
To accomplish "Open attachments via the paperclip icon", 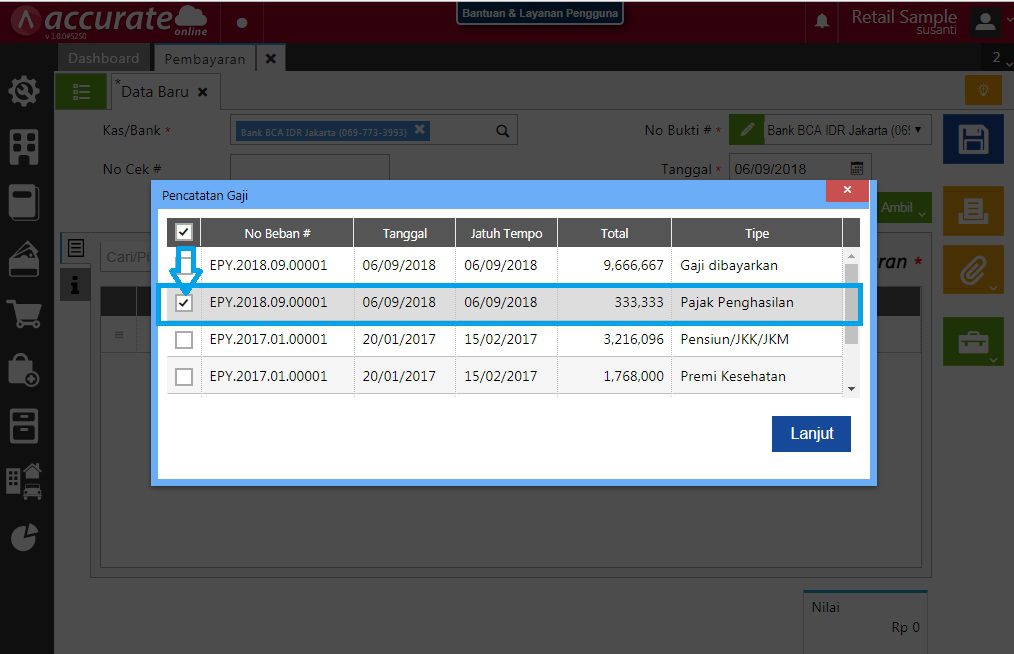I will (971, 269).
